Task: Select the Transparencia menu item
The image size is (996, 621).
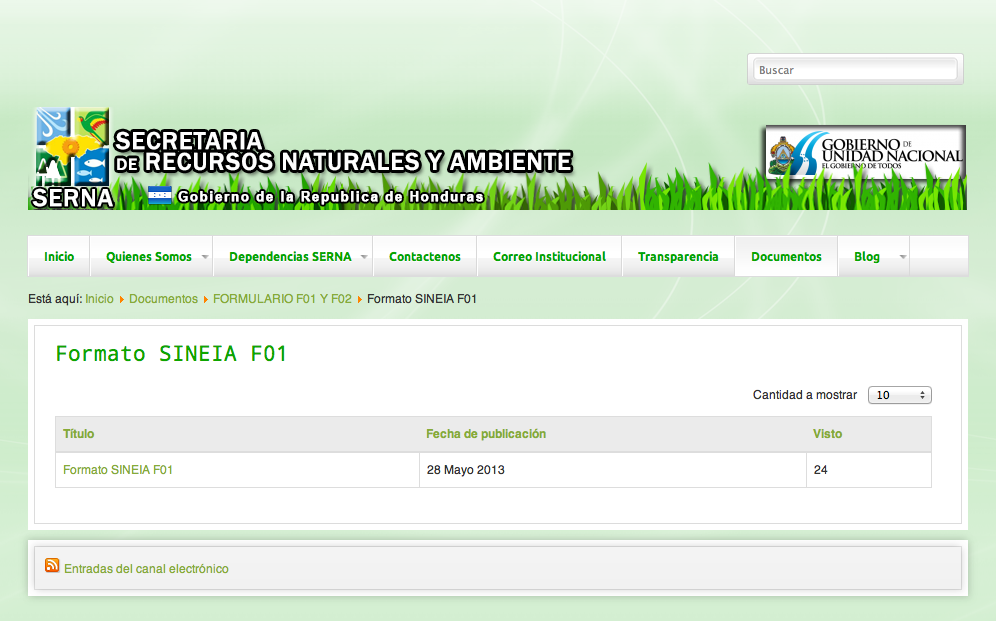Action: point(678,257)
